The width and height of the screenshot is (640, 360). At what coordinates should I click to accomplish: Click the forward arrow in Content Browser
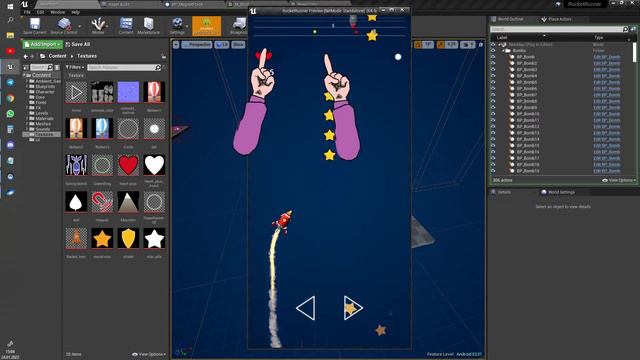tap(32, 56)
